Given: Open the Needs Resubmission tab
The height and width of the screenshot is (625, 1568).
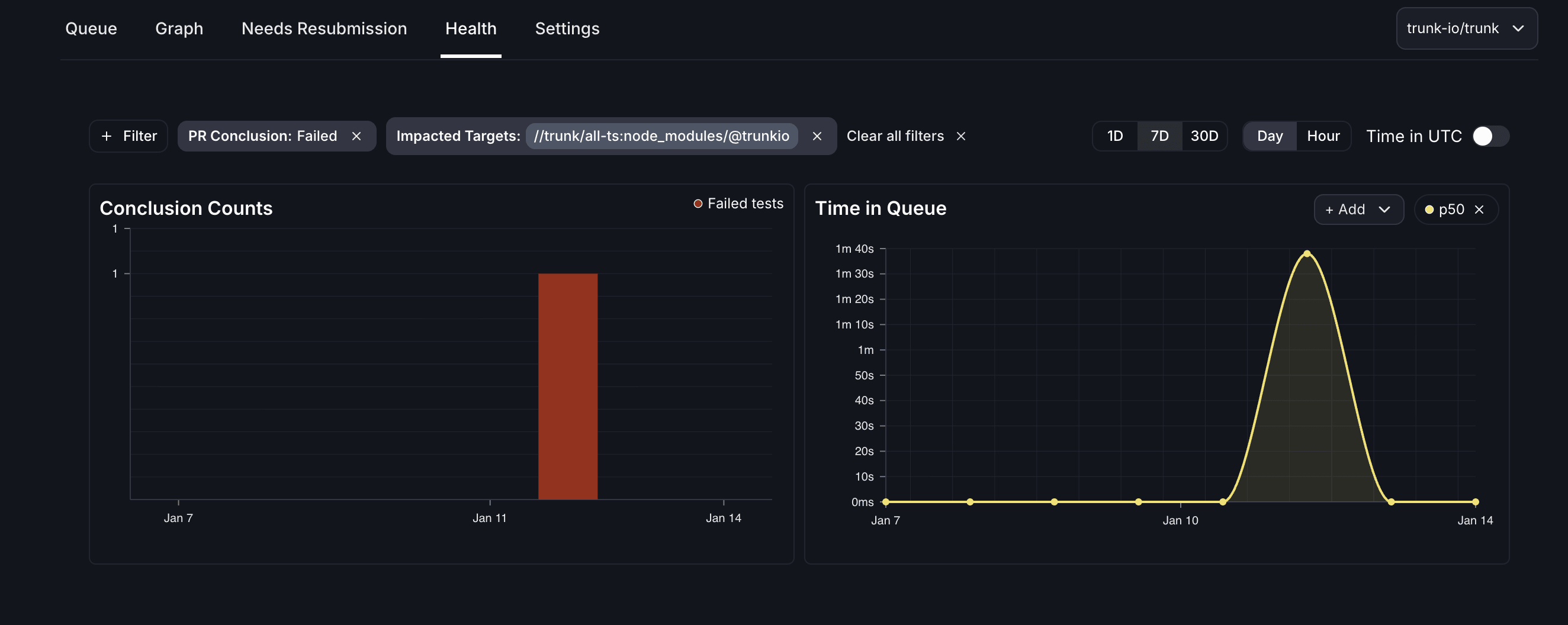Looking at the screenshot, I should click(x=324, y=28).
